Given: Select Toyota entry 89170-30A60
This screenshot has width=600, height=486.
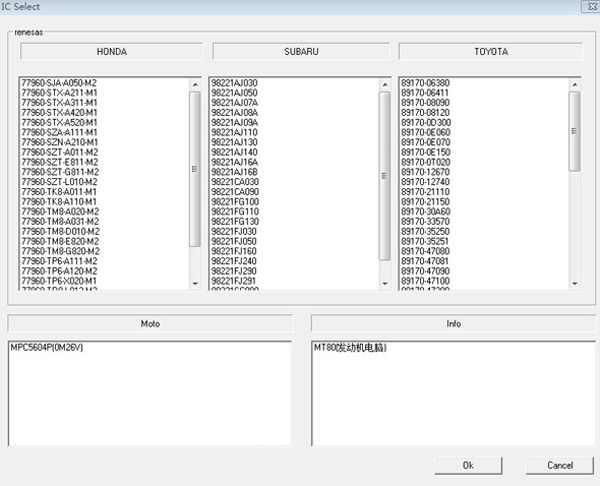Looking at the screenshot, I should (x=426, y=212).
